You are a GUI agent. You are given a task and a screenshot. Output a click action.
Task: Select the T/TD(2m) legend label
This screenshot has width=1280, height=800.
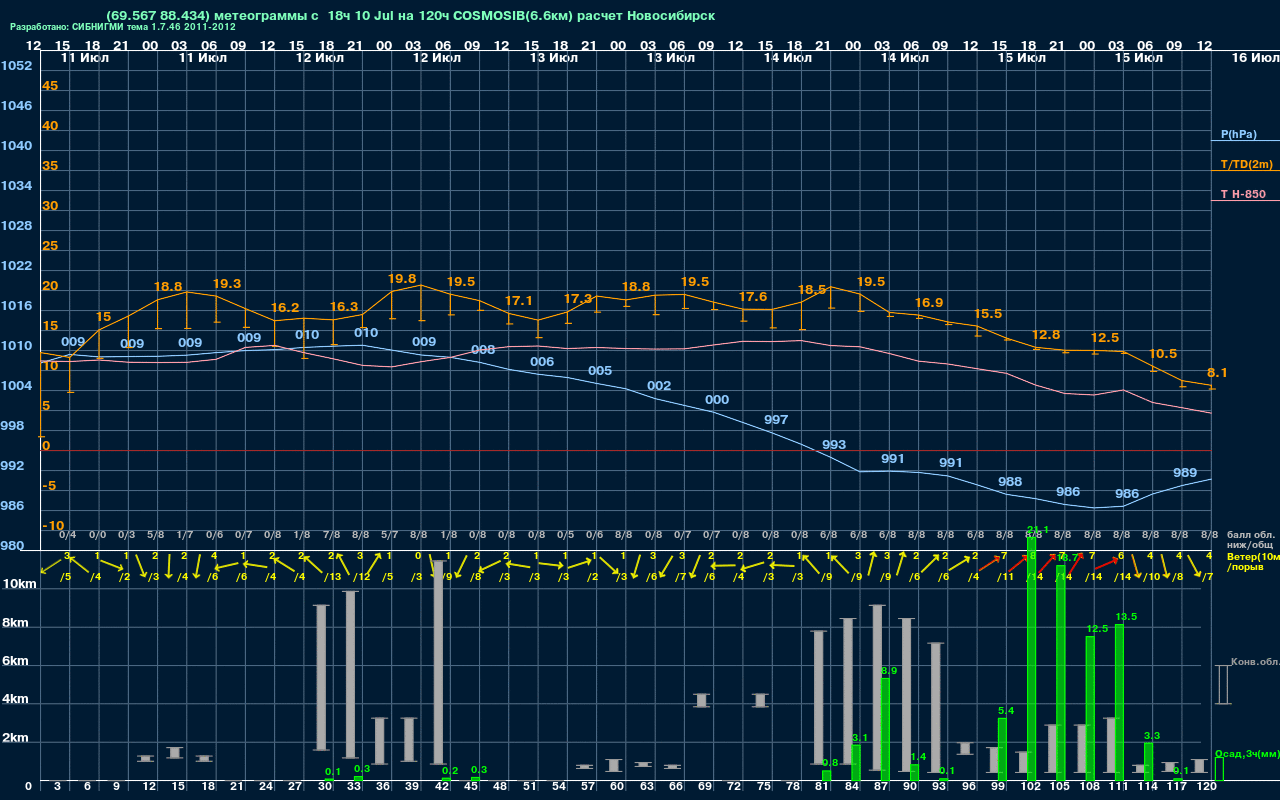click(x=1247, y=164)
